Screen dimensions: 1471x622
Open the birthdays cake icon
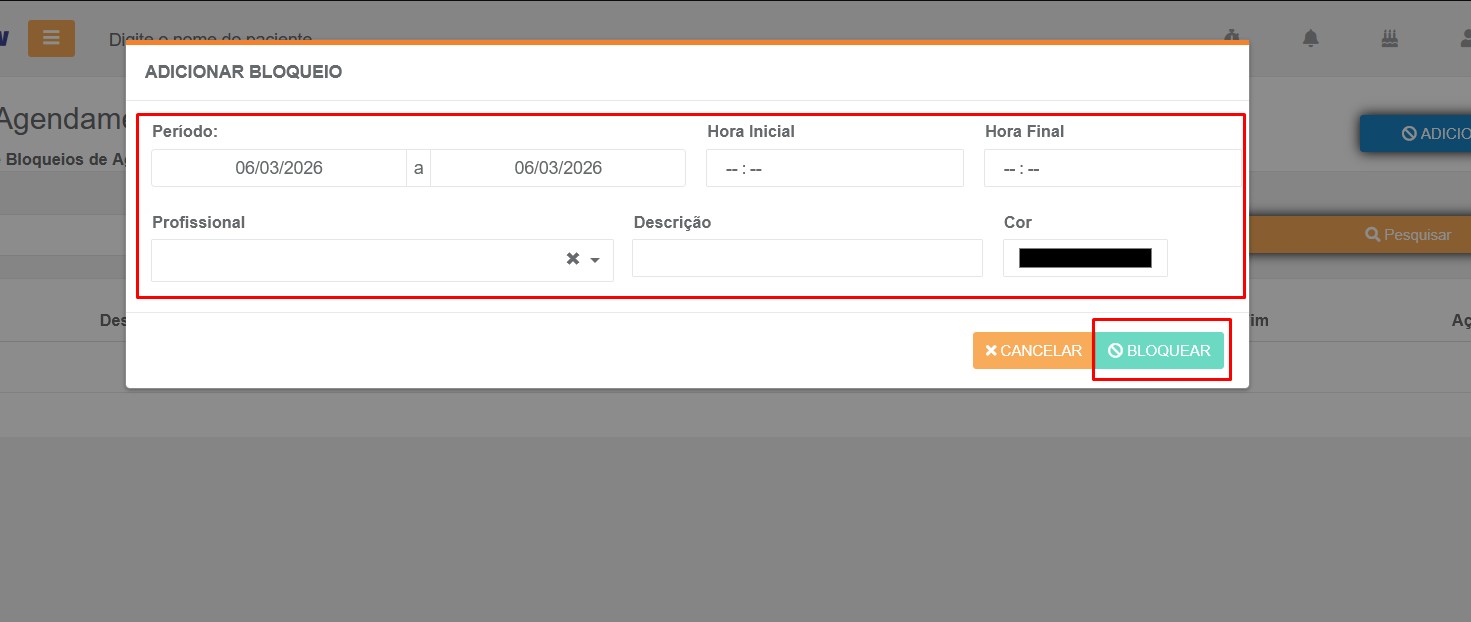click(1389, 38)
